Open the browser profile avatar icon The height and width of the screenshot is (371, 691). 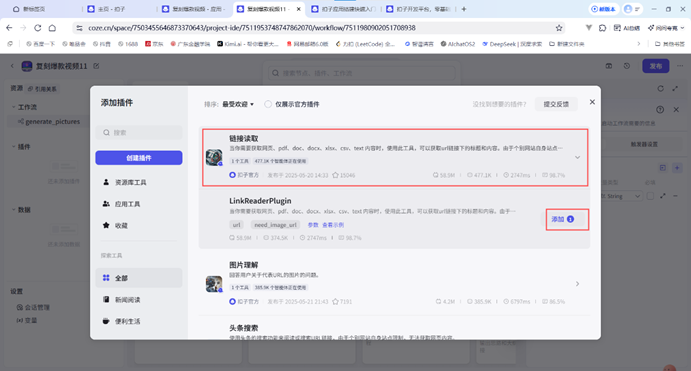pos(628,9)
